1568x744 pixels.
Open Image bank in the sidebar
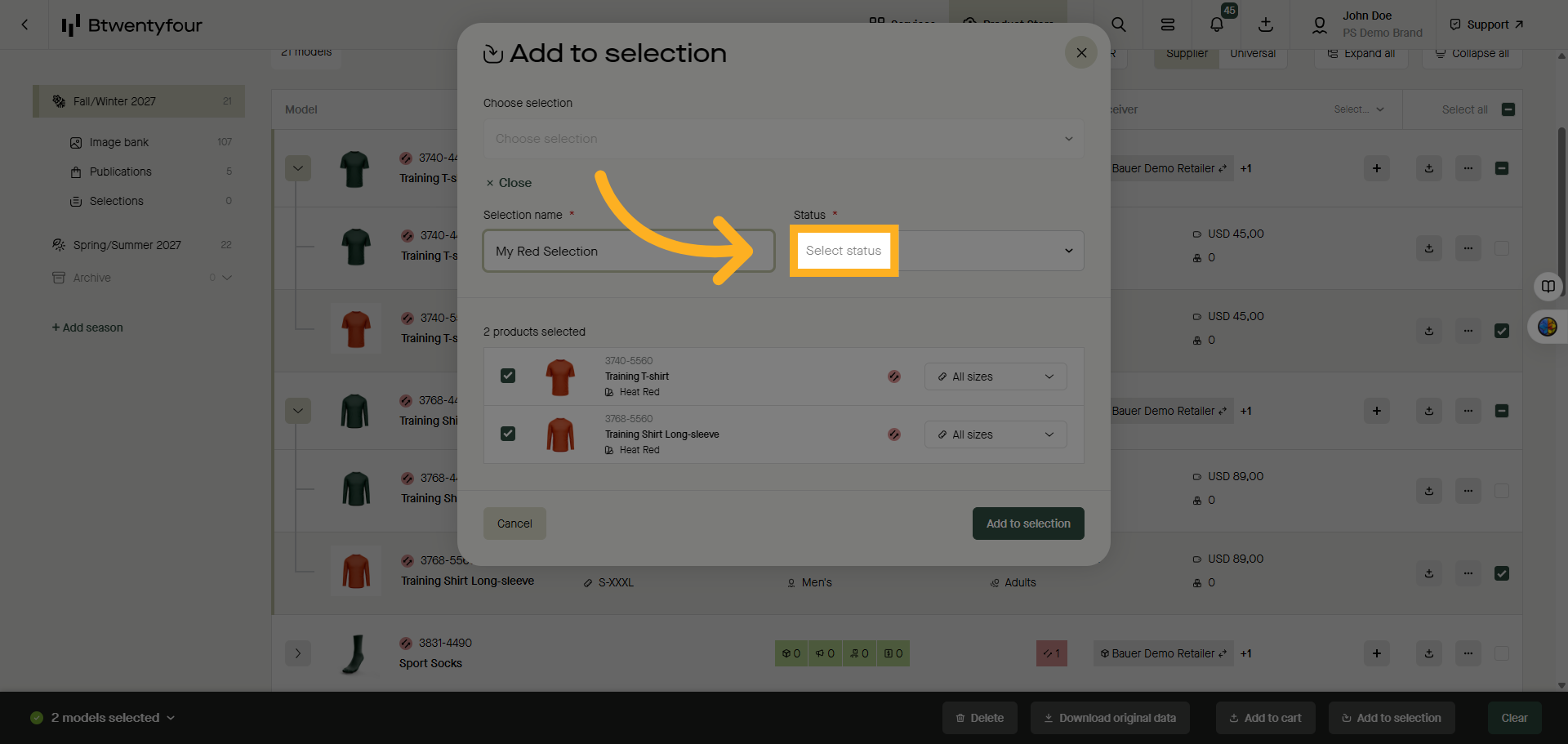tap(119, 141)
